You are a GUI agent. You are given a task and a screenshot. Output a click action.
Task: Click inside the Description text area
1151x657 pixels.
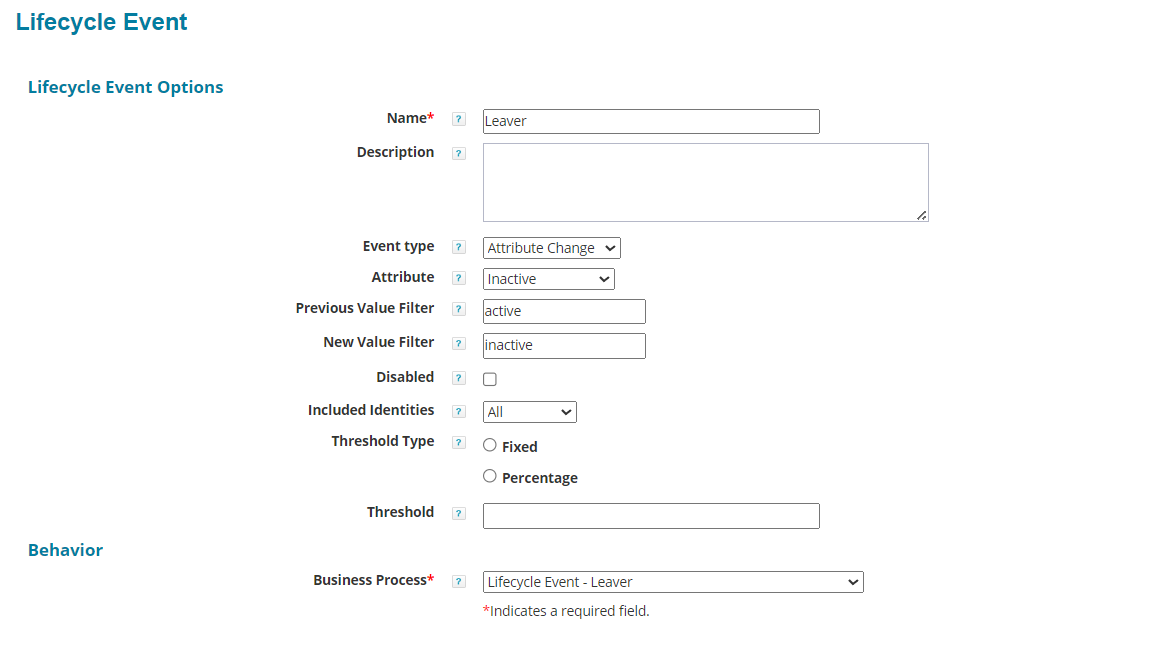(705, 182)
